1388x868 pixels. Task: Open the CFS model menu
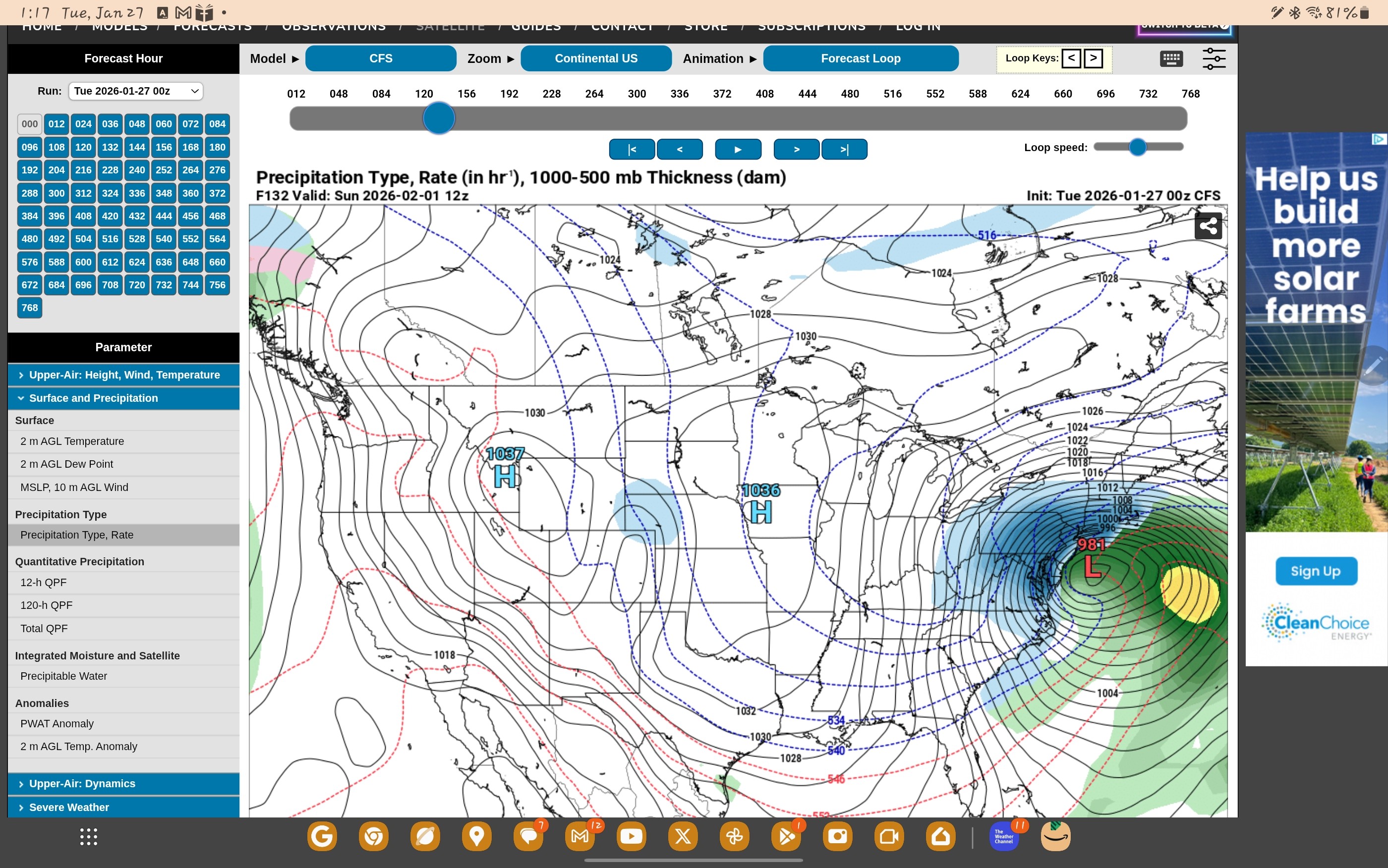coord(380,58)
